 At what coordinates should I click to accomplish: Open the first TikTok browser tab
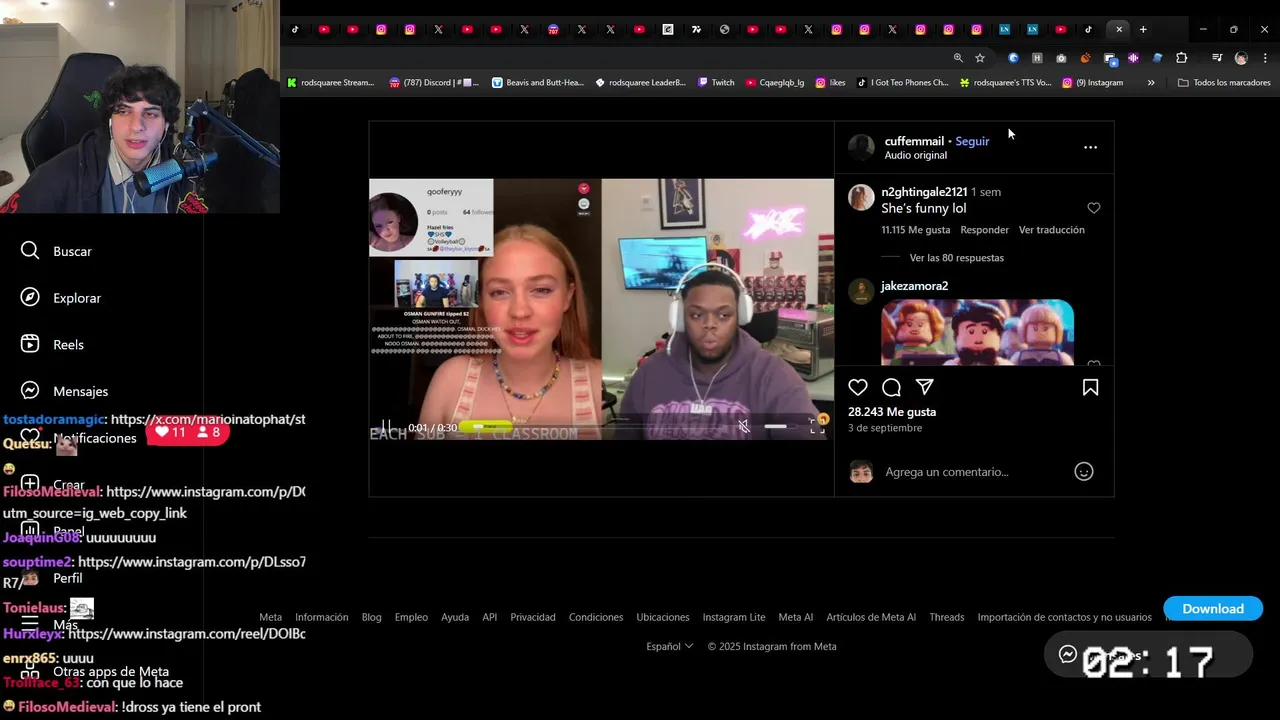tap(295, 29)
